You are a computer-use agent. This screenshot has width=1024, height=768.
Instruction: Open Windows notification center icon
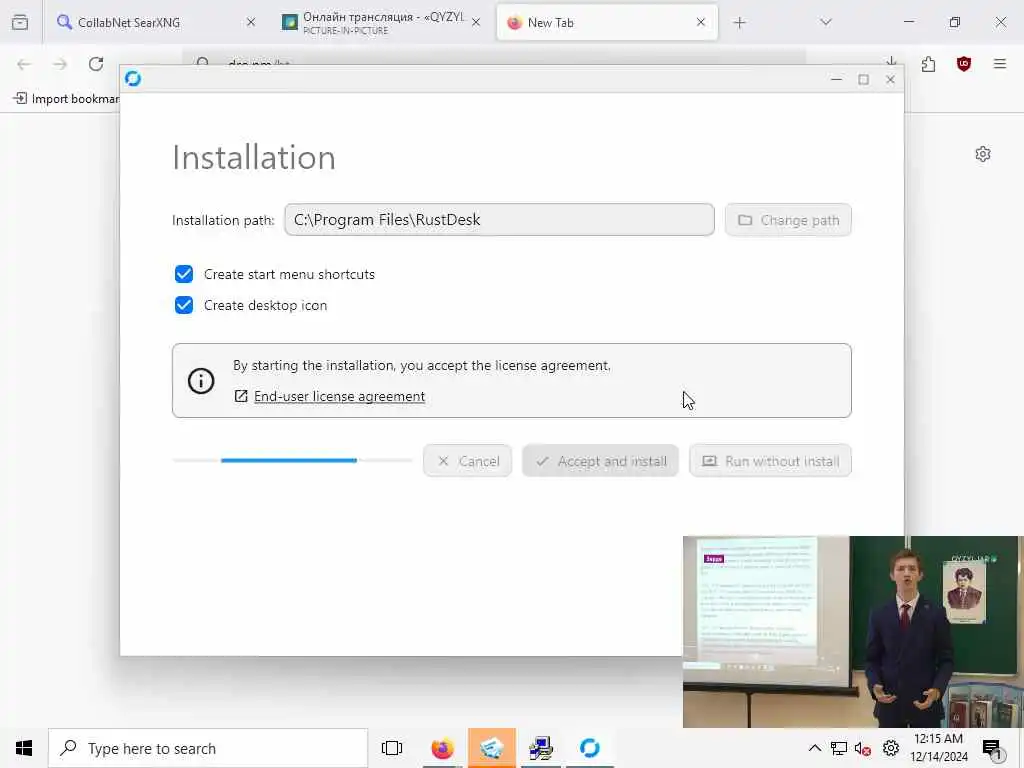tap(992, 749)
